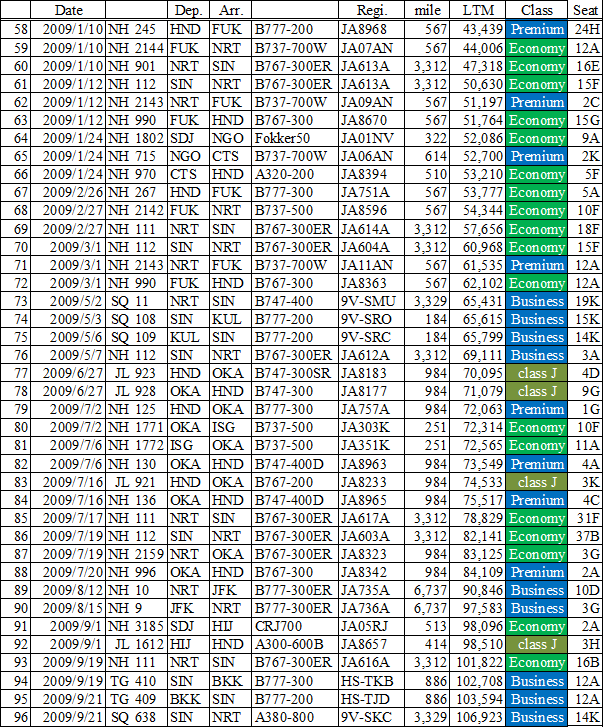Select LTM value 50,630

477,84
